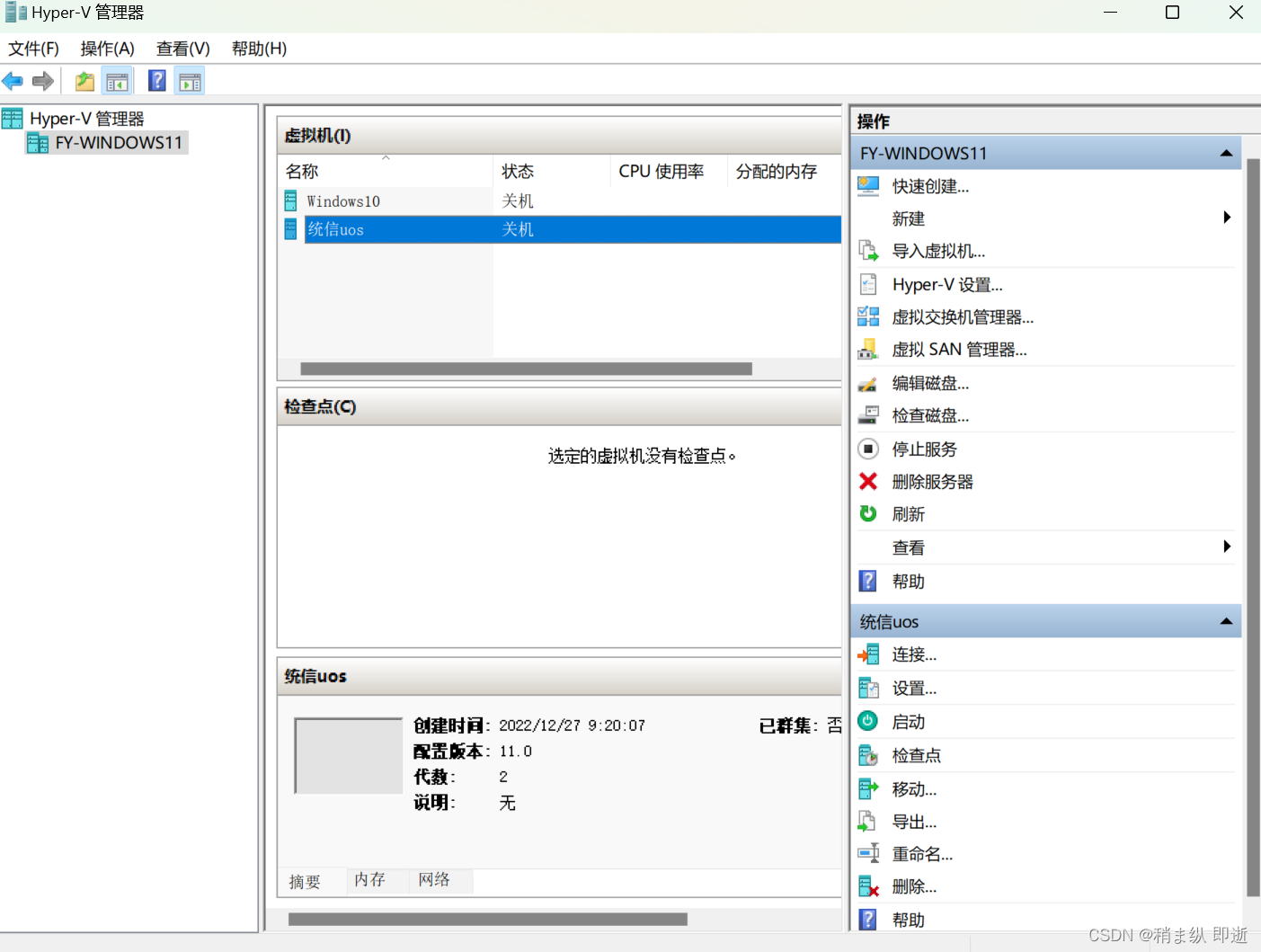Open Hyper-V Settings (Hyper-V 设置)

click(x=868, y=284)
